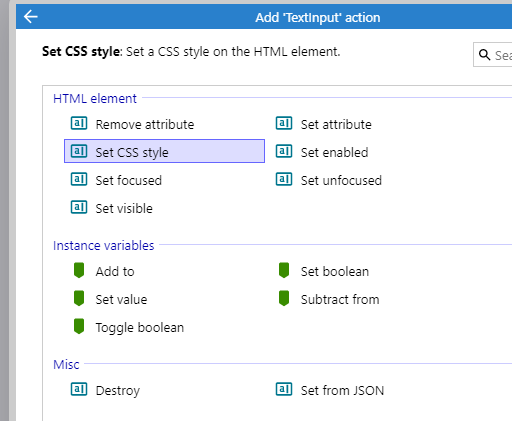Click the Set visible action icon
The width and height of the screenshot is (512, 421).
(79, 207)
